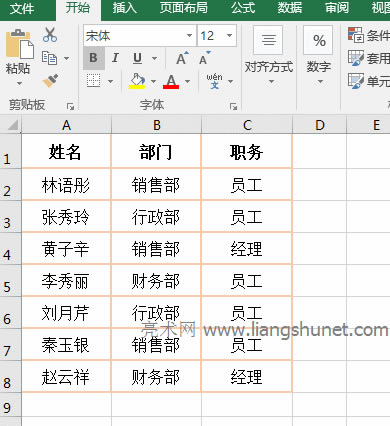Select the cell containing 秦玉银
390x426 pixels.
coord(66,344)
